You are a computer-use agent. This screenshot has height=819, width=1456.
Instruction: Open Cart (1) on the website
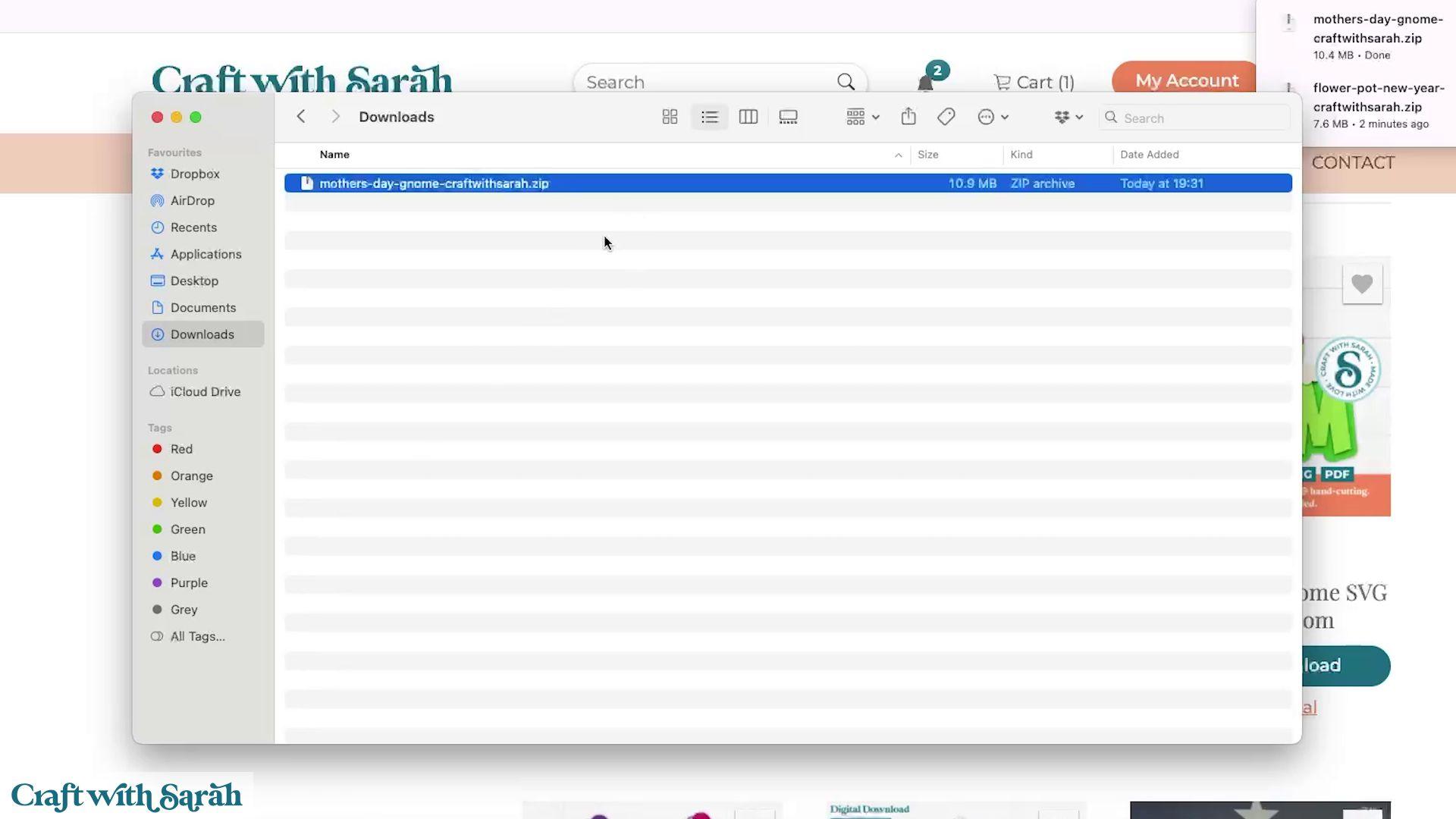click(1034, 82)
